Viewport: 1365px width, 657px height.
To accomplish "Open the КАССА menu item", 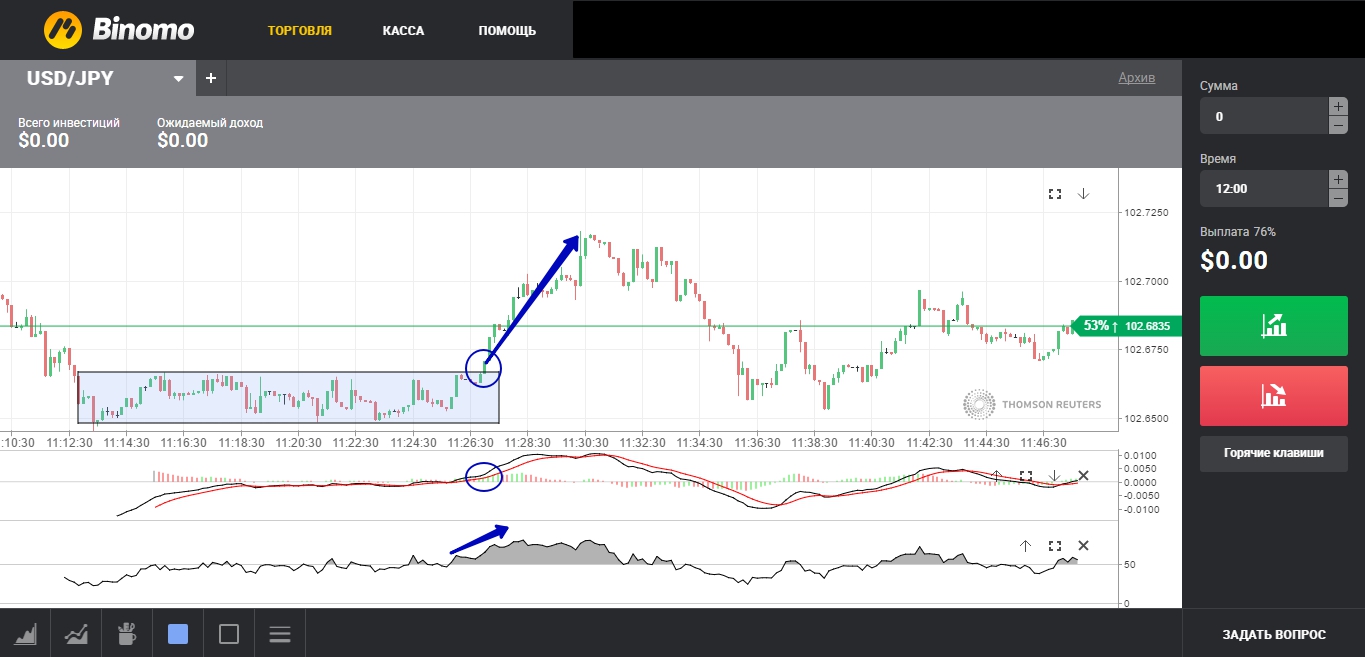I will (x=403, y=31).
